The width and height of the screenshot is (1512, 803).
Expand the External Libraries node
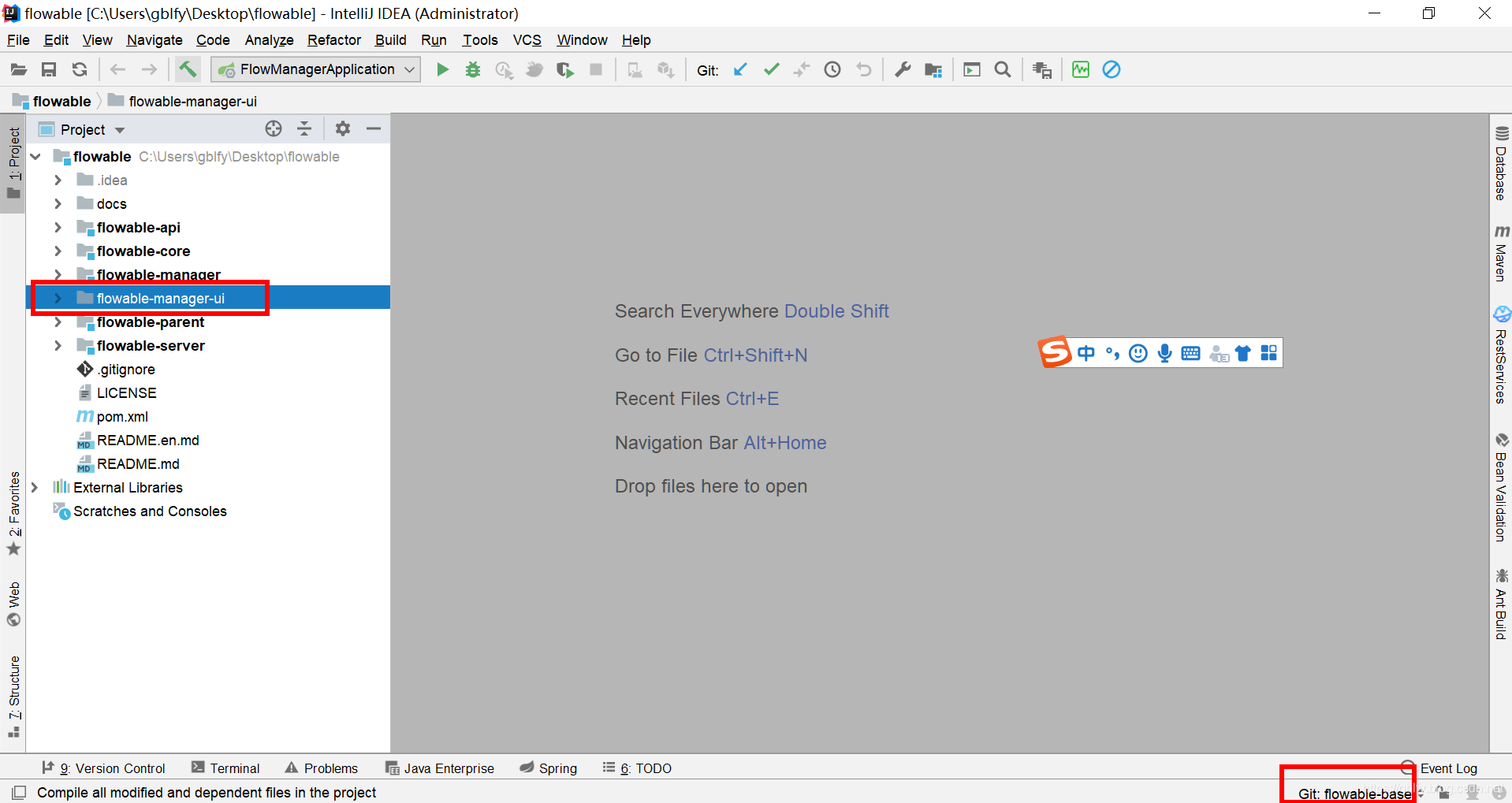tap(35, 488)
